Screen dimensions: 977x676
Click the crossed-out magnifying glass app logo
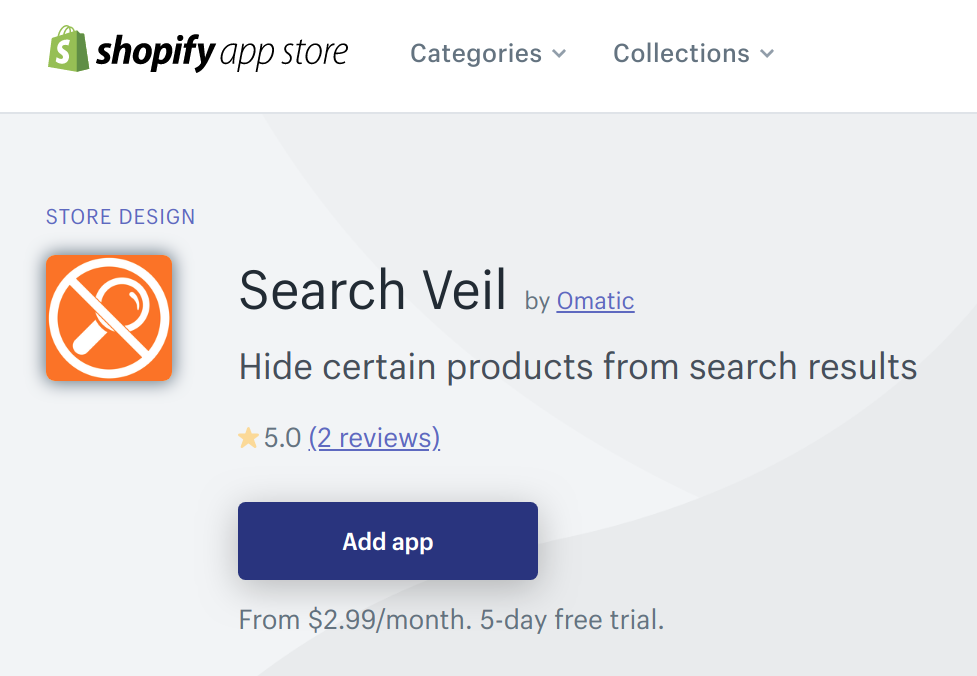(108, 318)
